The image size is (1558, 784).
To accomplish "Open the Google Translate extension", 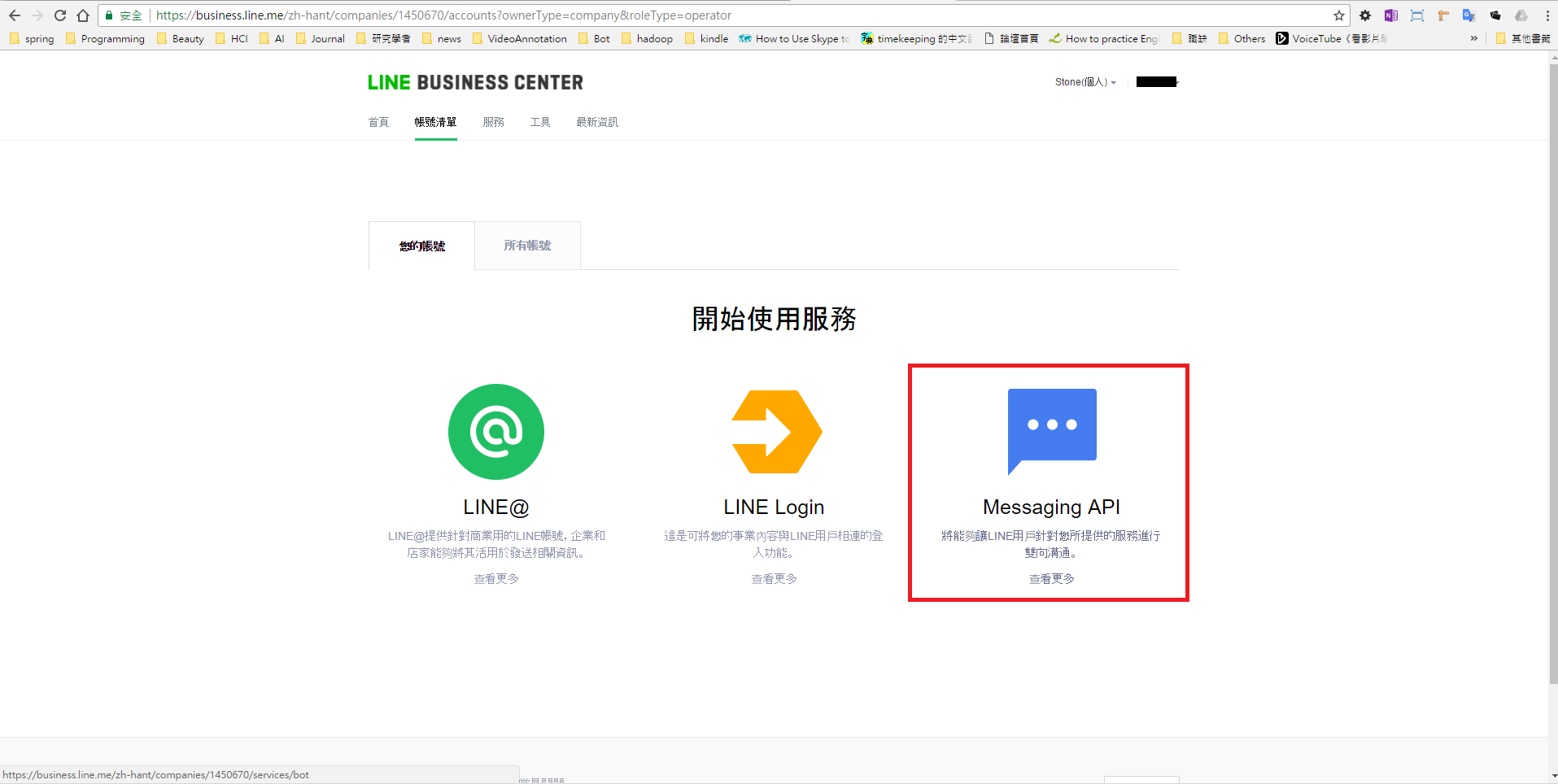I will tap(1469, 15).
